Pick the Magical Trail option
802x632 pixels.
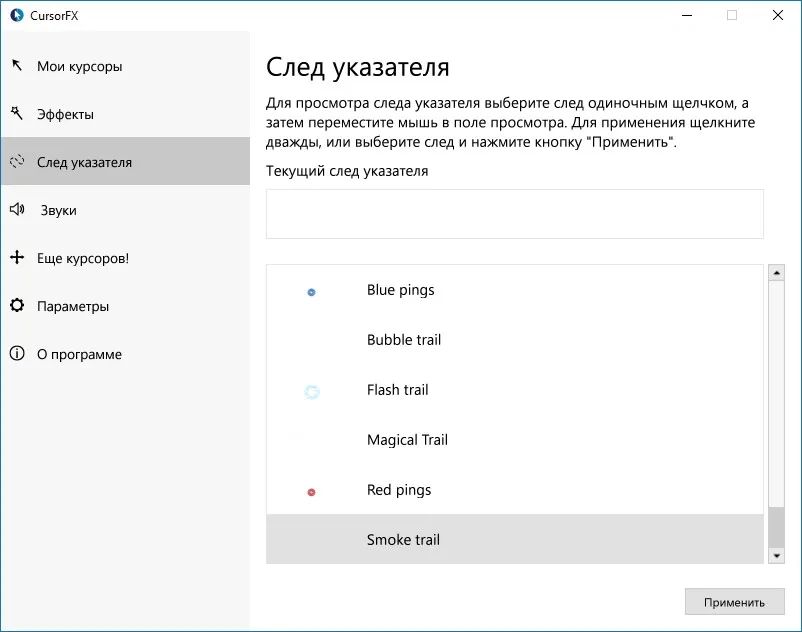click(x=515, y=440)
